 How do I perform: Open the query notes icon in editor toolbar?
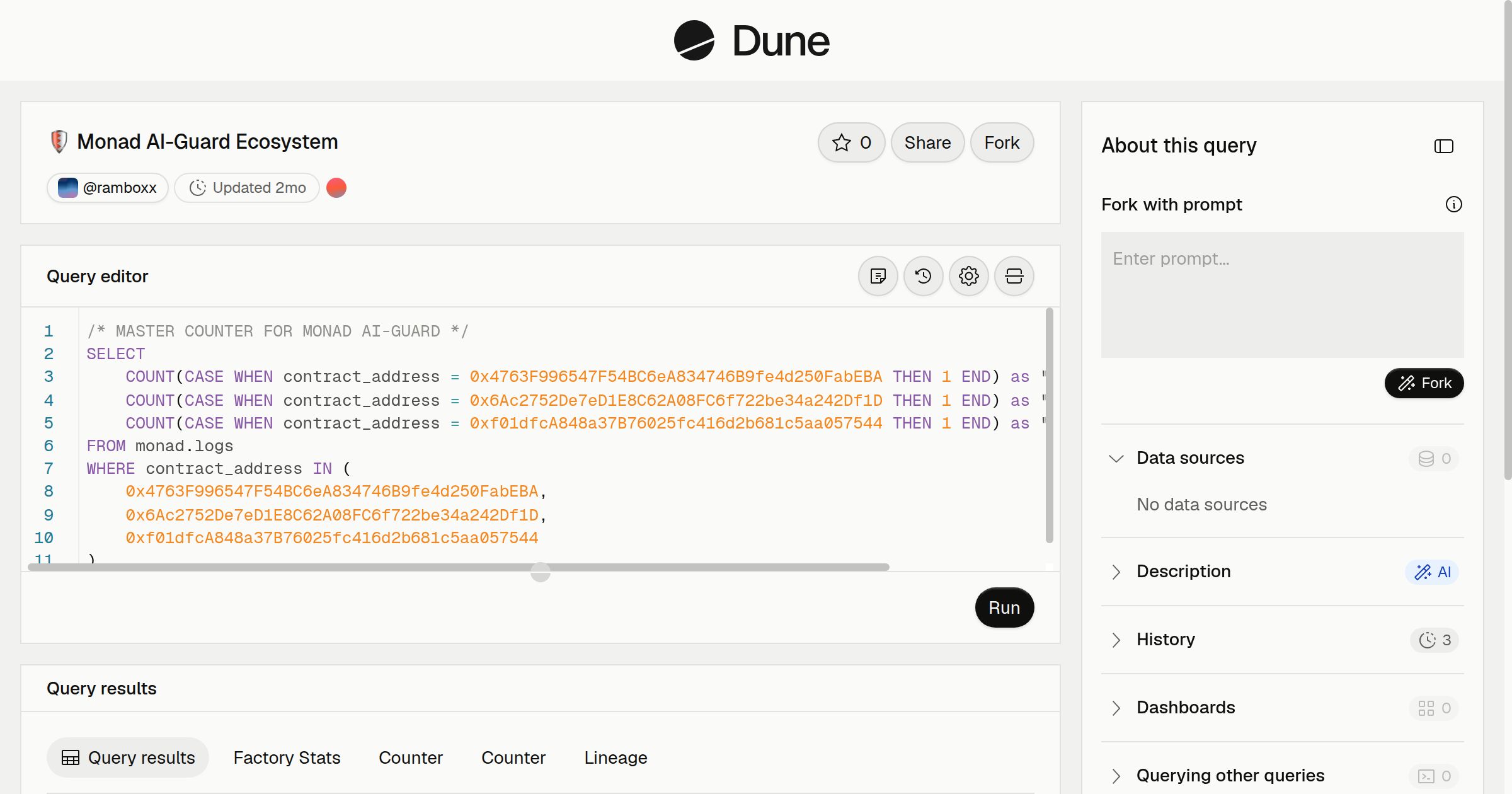[878, 276]
